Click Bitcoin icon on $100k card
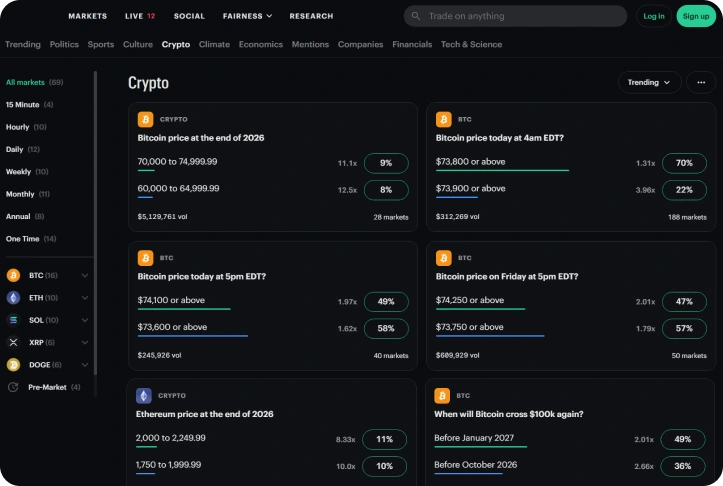 (x=442, y=396)
